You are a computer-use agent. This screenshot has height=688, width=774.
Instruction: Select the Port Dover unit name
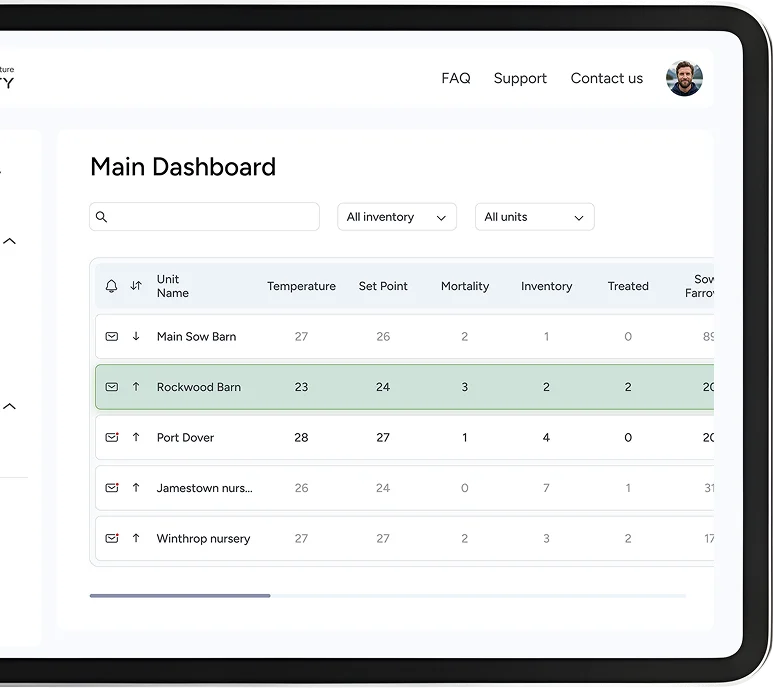(x=186, y=437)
